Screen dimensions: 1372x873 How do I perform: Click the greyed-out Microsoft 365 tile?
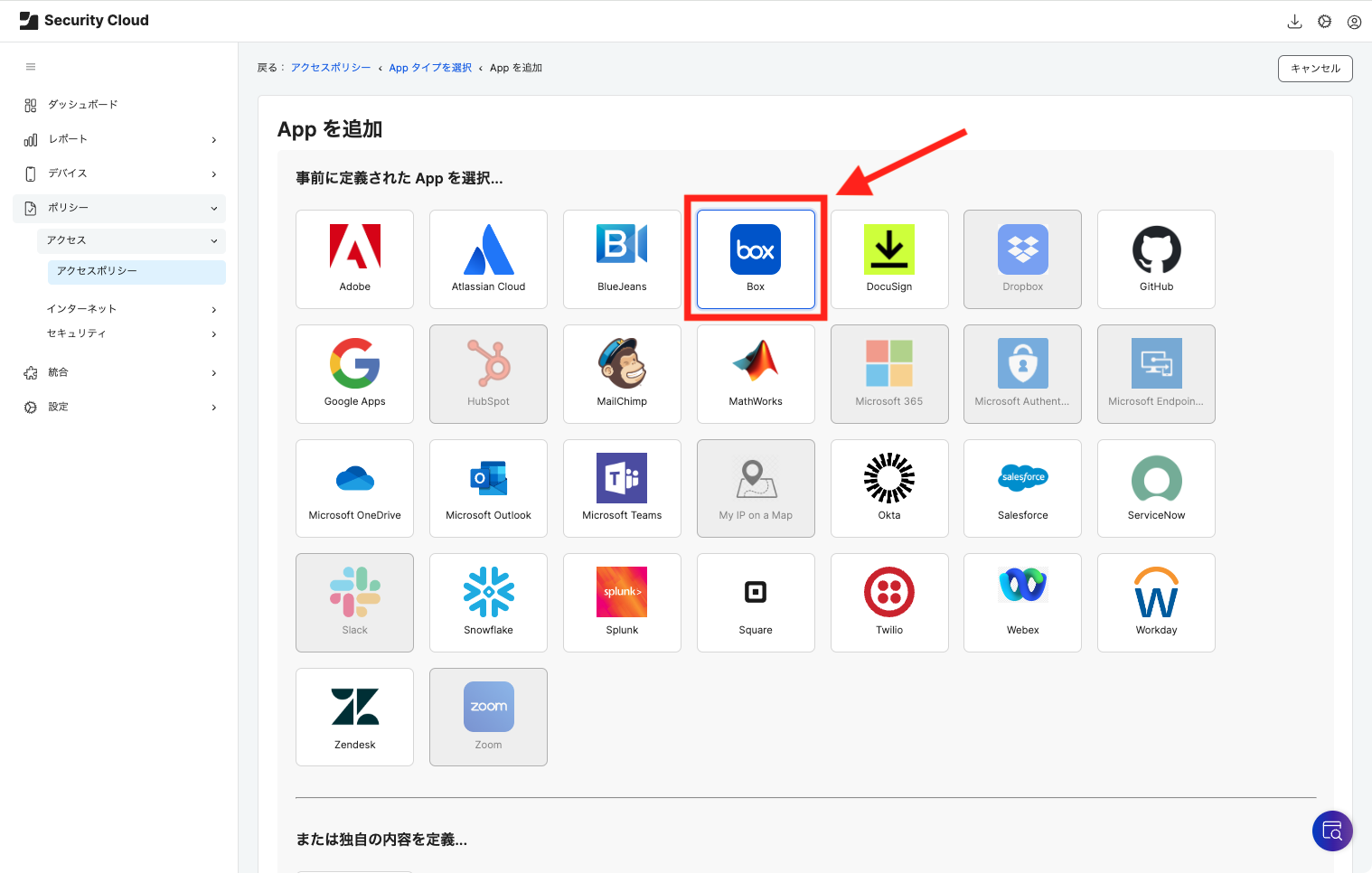pyautogui.click(x=889, y=374)
